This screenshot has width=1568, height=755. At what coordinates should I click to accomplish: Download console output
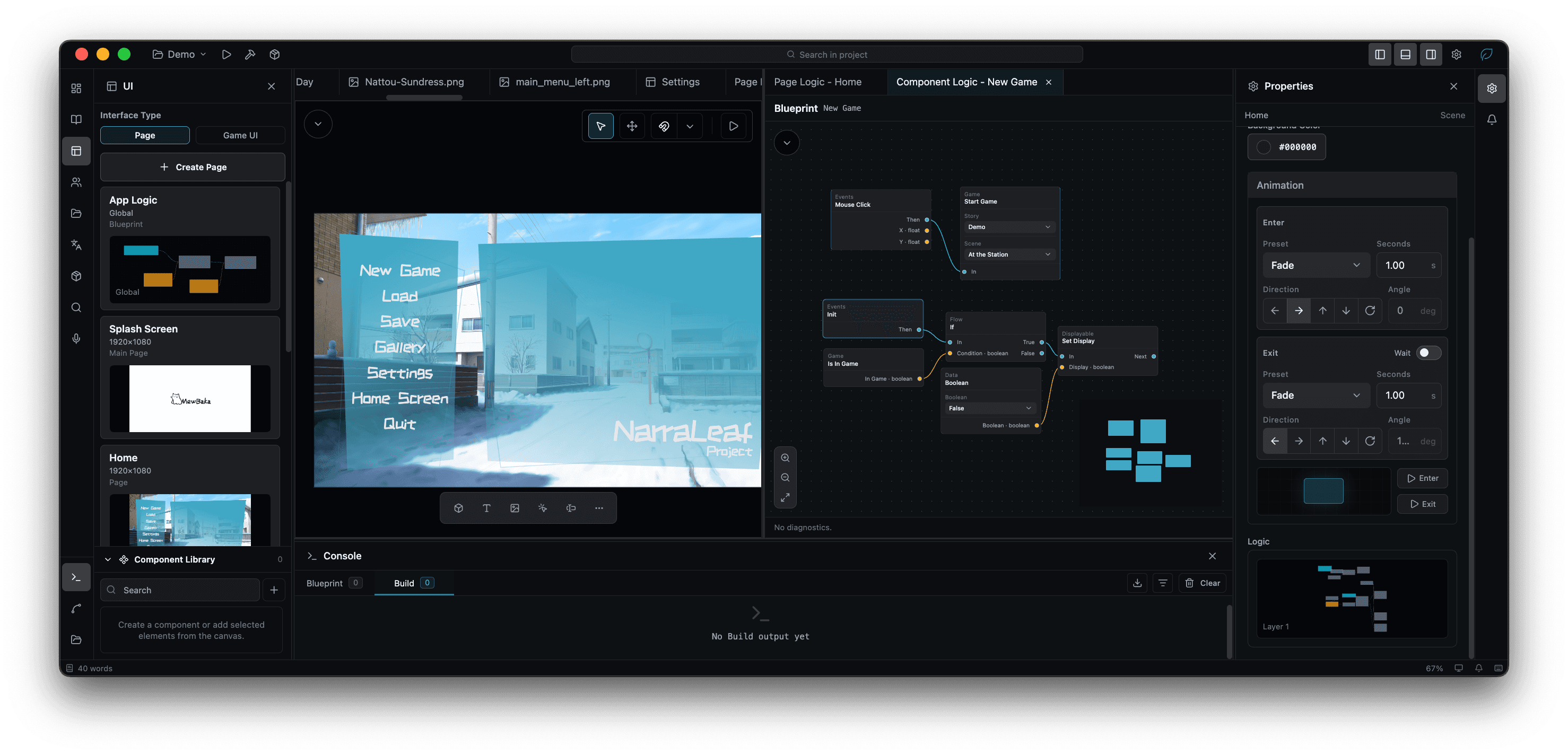[x=1137, y=583]
